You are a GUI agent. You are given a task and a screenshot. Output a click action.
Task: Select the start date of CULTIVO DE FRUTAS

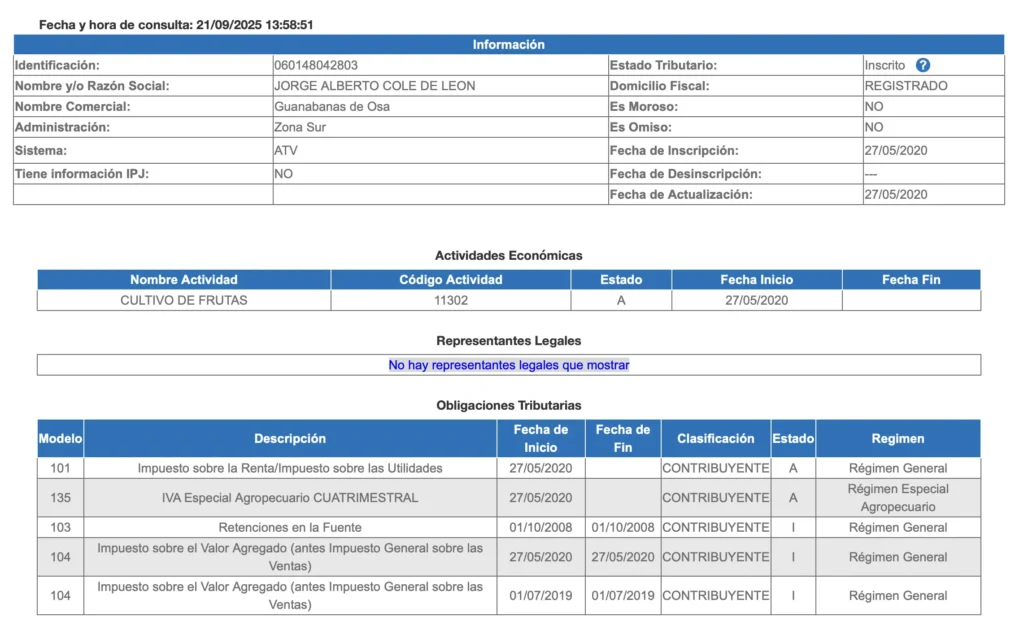tap(757, 300)
